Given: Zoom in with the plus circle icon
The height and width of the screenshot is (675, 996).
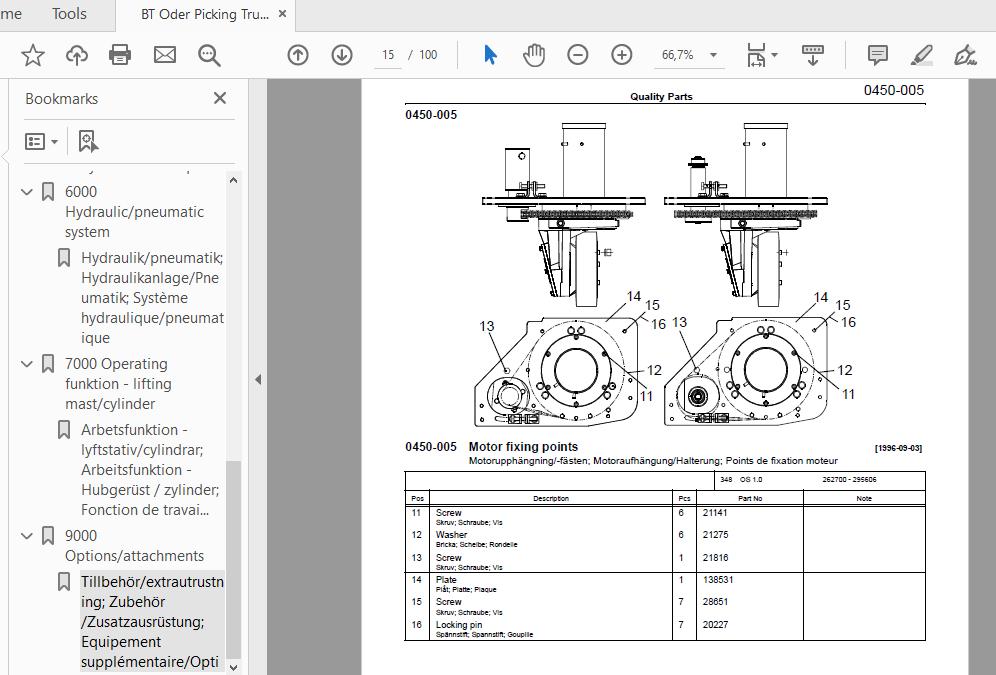Looking at the screenshot, I should pos(621,55).
